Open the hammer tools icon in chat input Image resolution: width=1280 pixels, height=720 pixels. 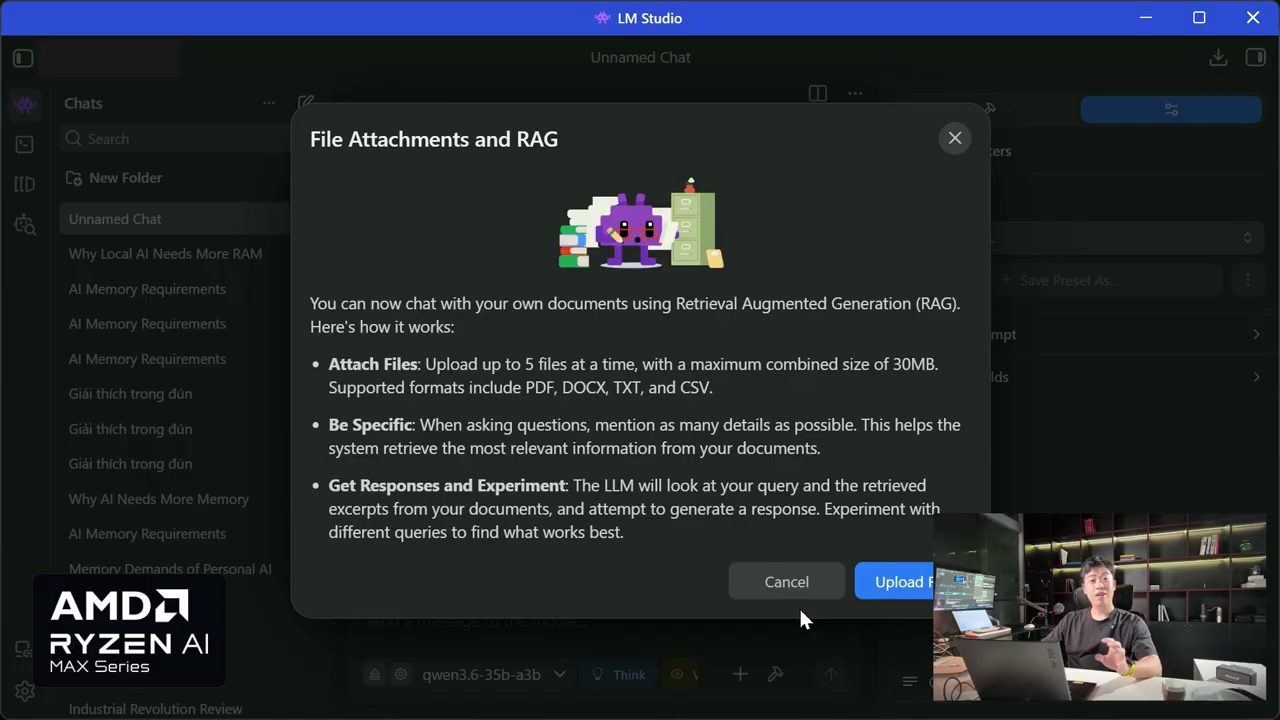coord(775,675)
